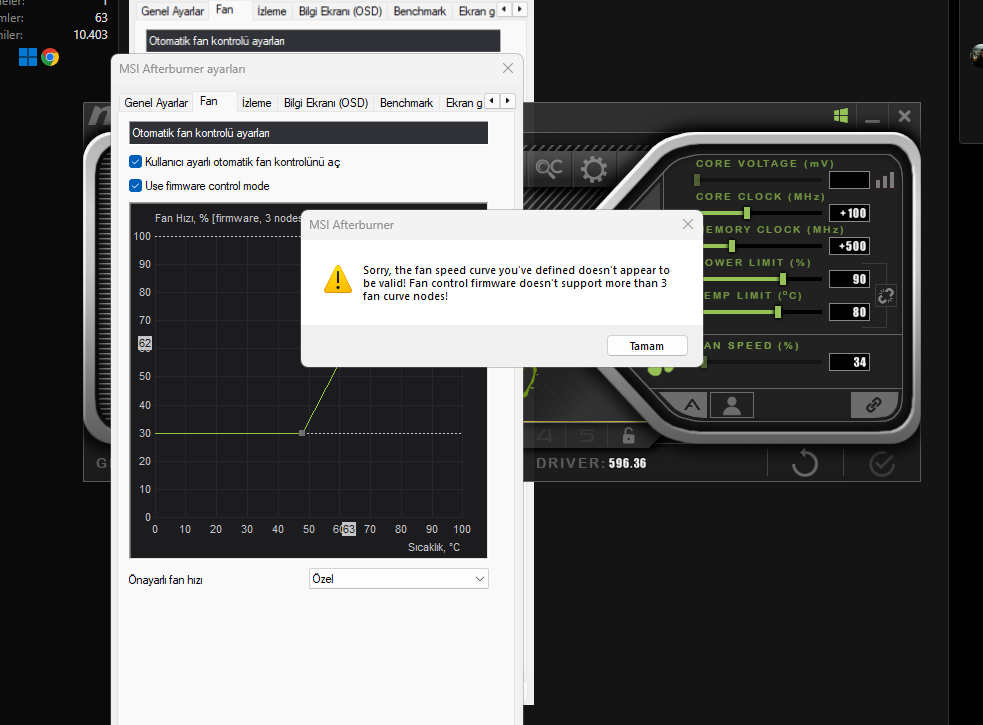Click the Tamam button in error dialog

pos(646,346)
